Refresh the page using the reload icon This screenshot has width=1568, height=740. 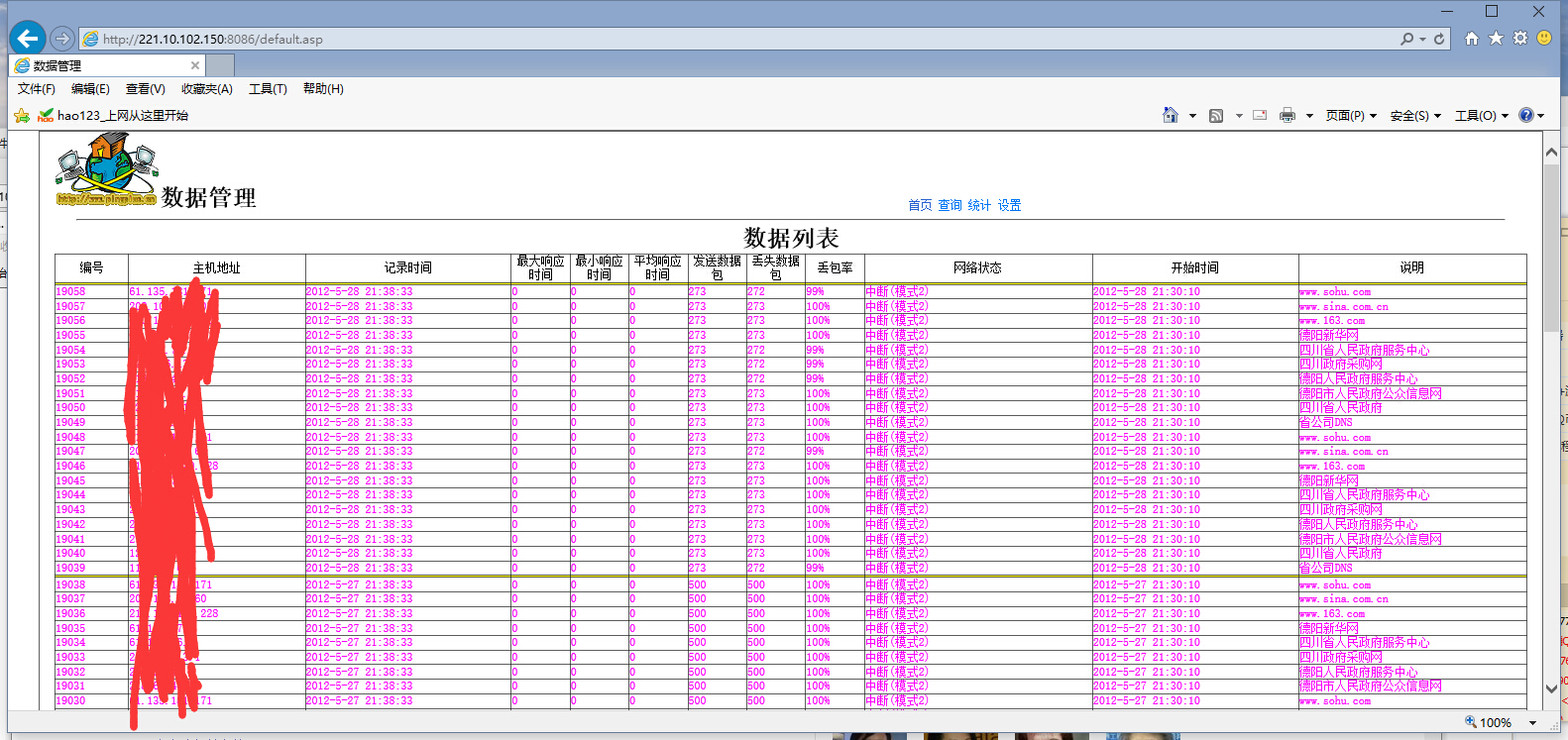(1439, 39)
